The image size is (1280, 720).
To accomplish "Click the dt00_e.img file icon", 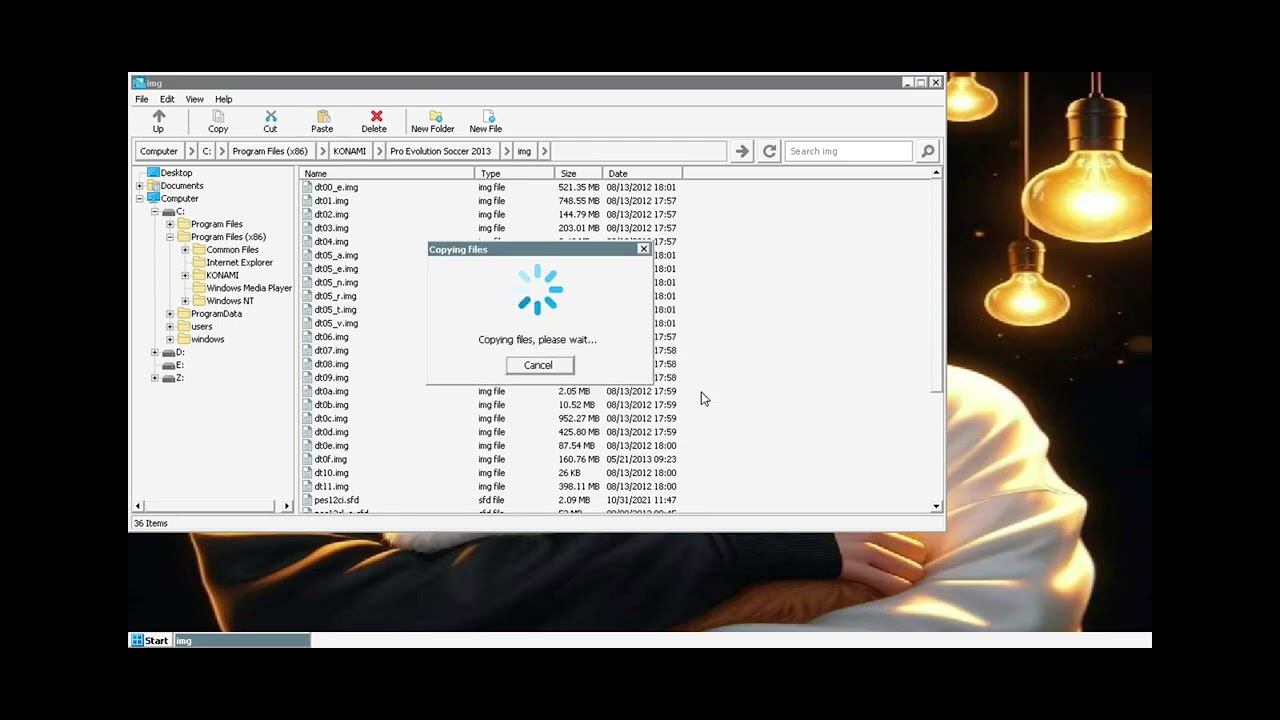I will [x=307, y=187].
